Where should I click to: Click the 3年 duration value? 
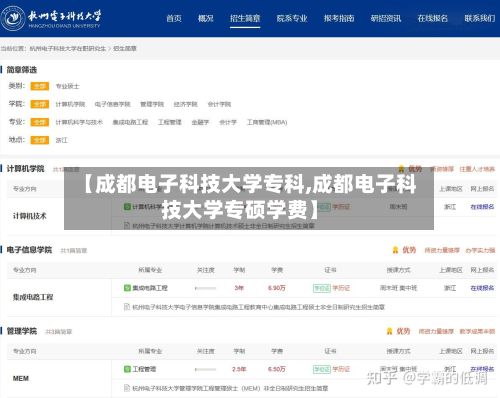coord(239,288)
